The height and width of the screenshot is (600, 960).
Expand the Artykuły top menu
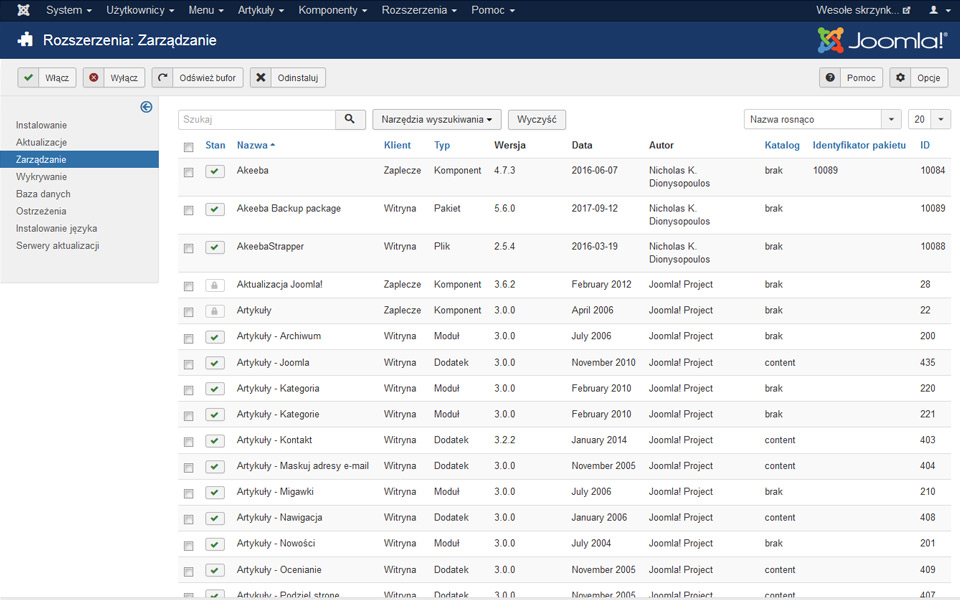click(x=261, y=10)
